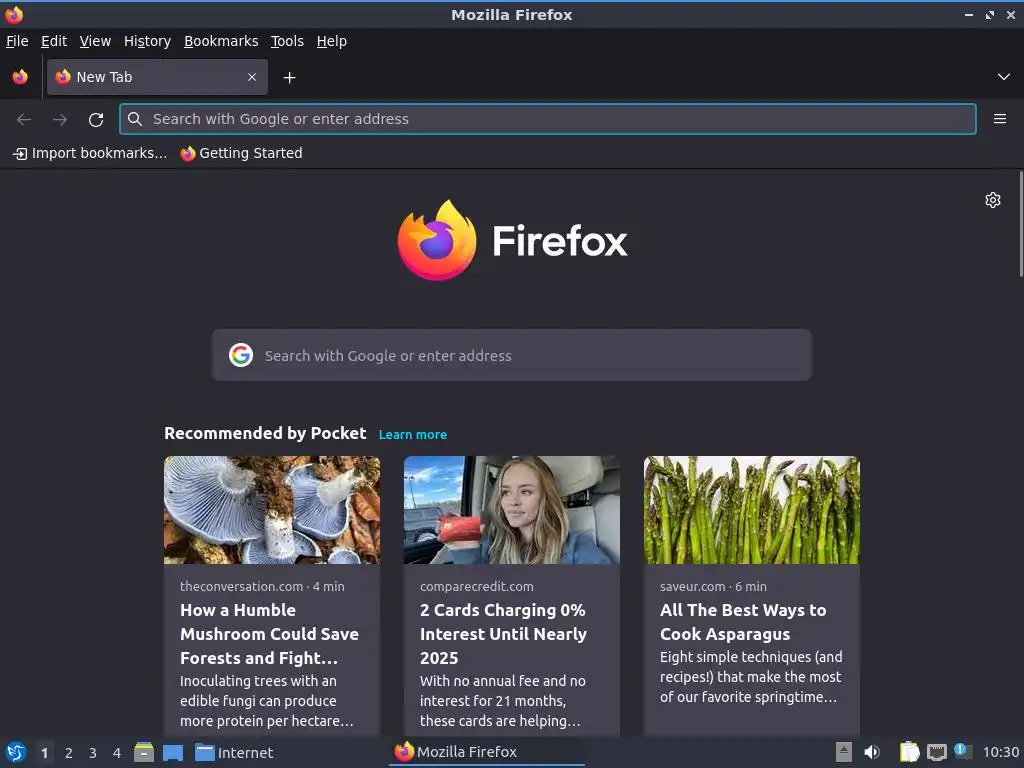Open the View menu
The image size is (1024, 768).
pos(95,41)
